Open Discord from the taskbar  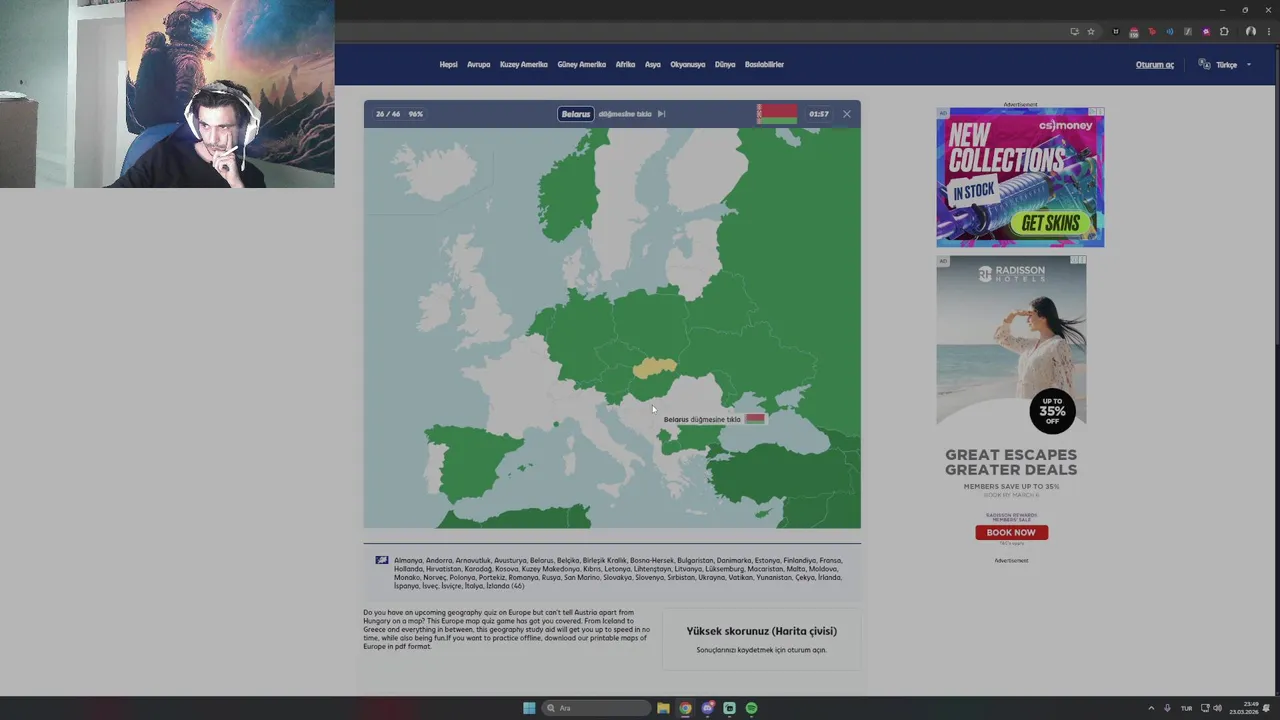pos(707,708)
